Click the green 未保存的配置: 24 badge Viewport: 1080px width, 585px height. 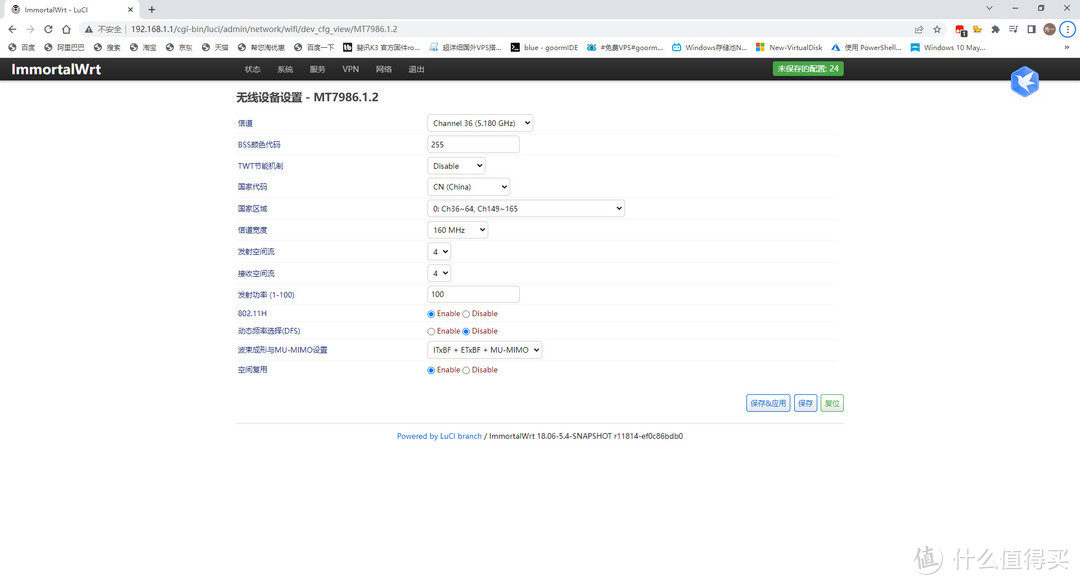coord(808,69)
